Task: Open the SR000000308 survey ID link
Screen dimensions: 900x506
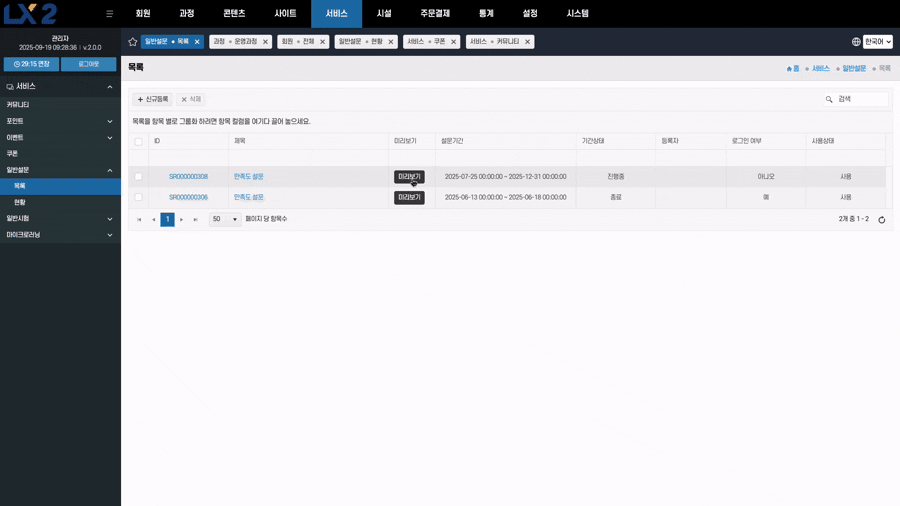Action: tap(188, 177)
